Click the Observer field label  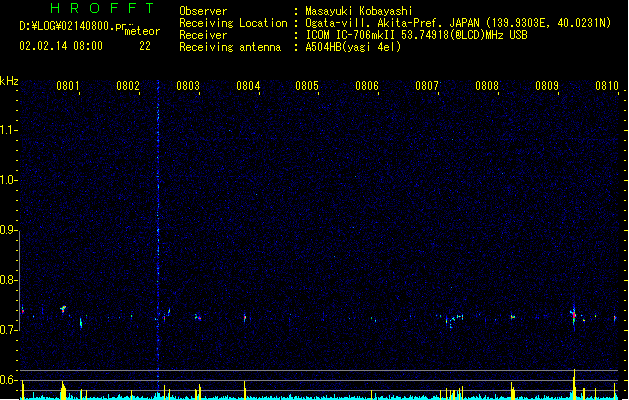tap(203, 11)
